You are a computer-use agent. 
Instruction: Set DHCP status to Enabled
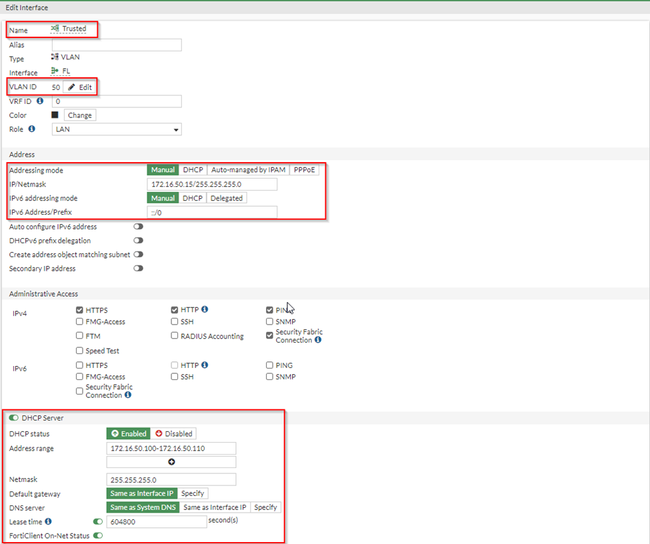[x=129, y=434]
